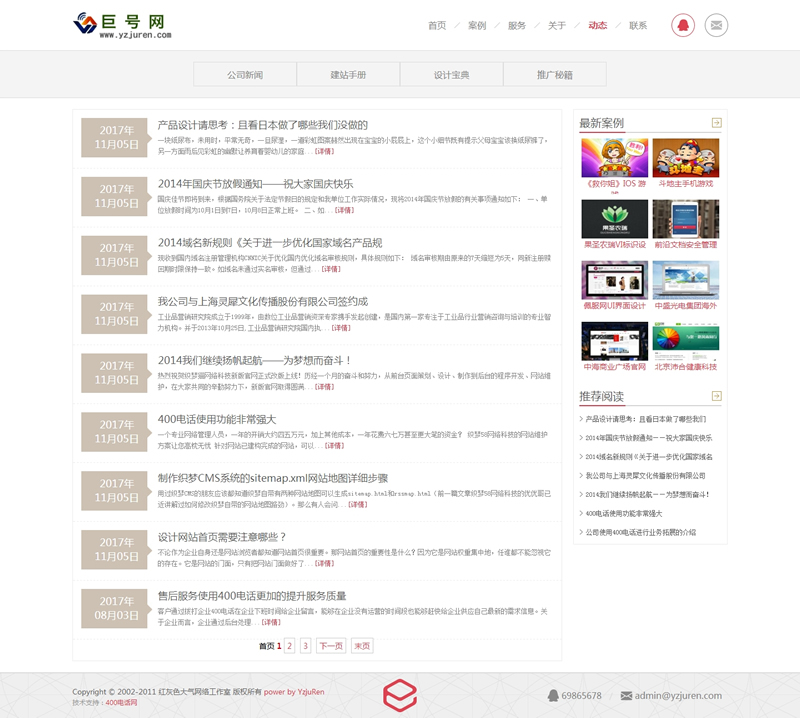Click the envelope mail icon in header
Viewport: 800px width, 718px height.
(716, 25)
